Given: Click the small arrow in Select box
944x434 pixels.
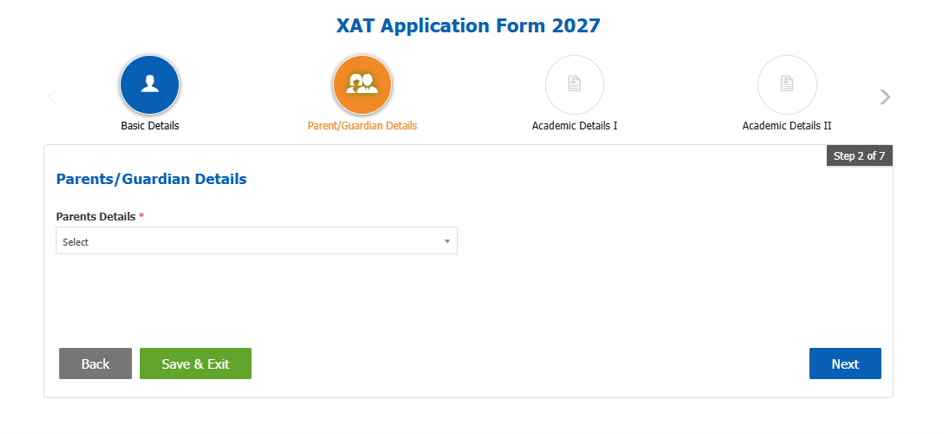Looking at the screenshot, I should pos(447,241).
